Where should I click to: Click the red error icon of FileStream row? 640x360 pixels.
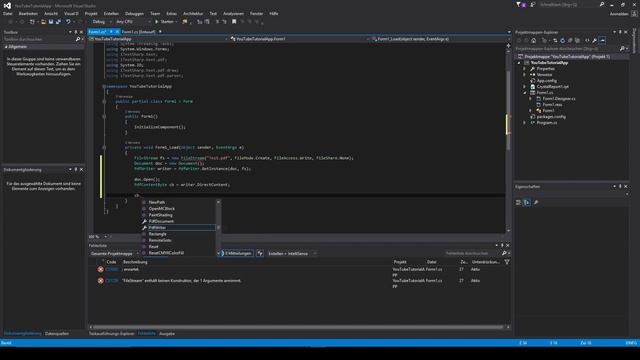pos(100,281)
